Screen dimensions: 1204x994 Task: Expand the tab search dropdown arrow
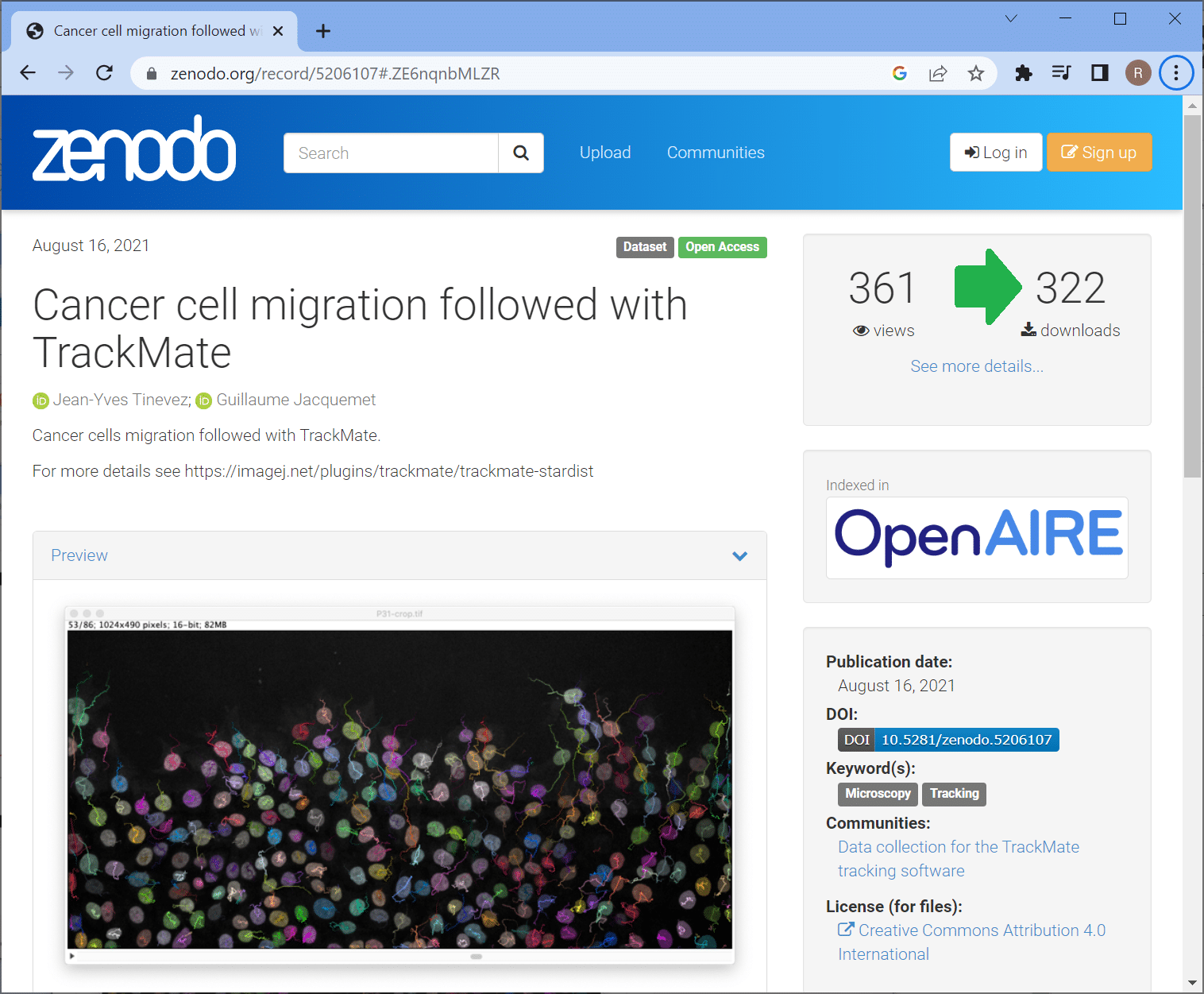(x=1011, y=19)
